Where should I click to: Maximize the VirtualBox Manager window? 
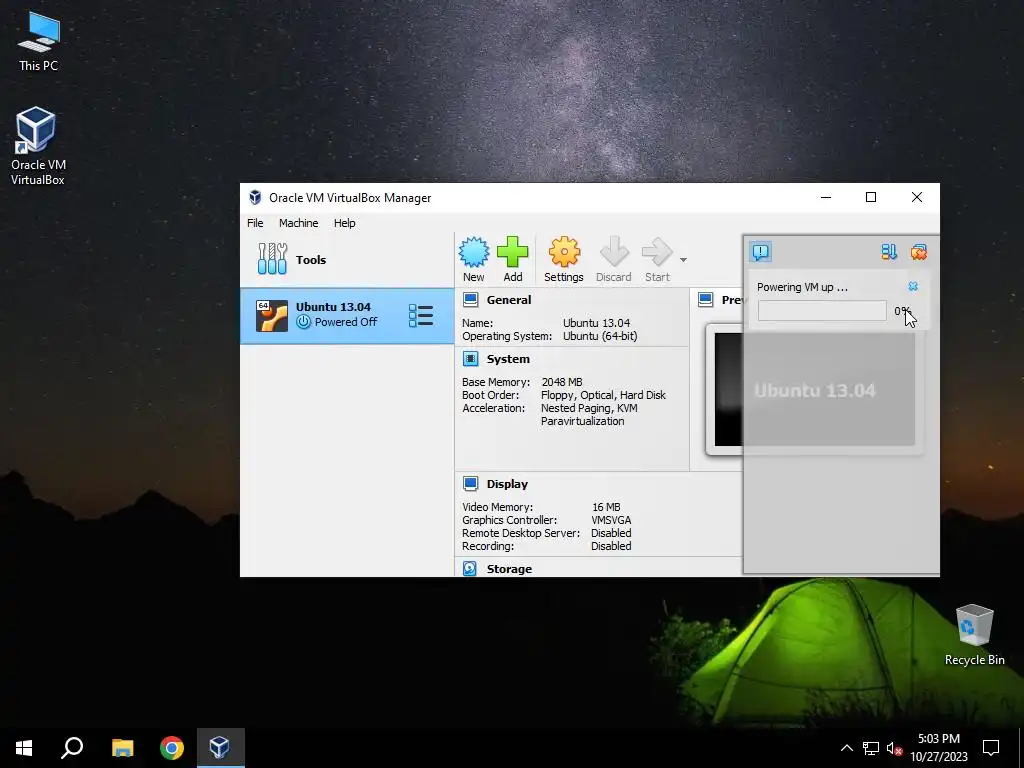(871, 197)
